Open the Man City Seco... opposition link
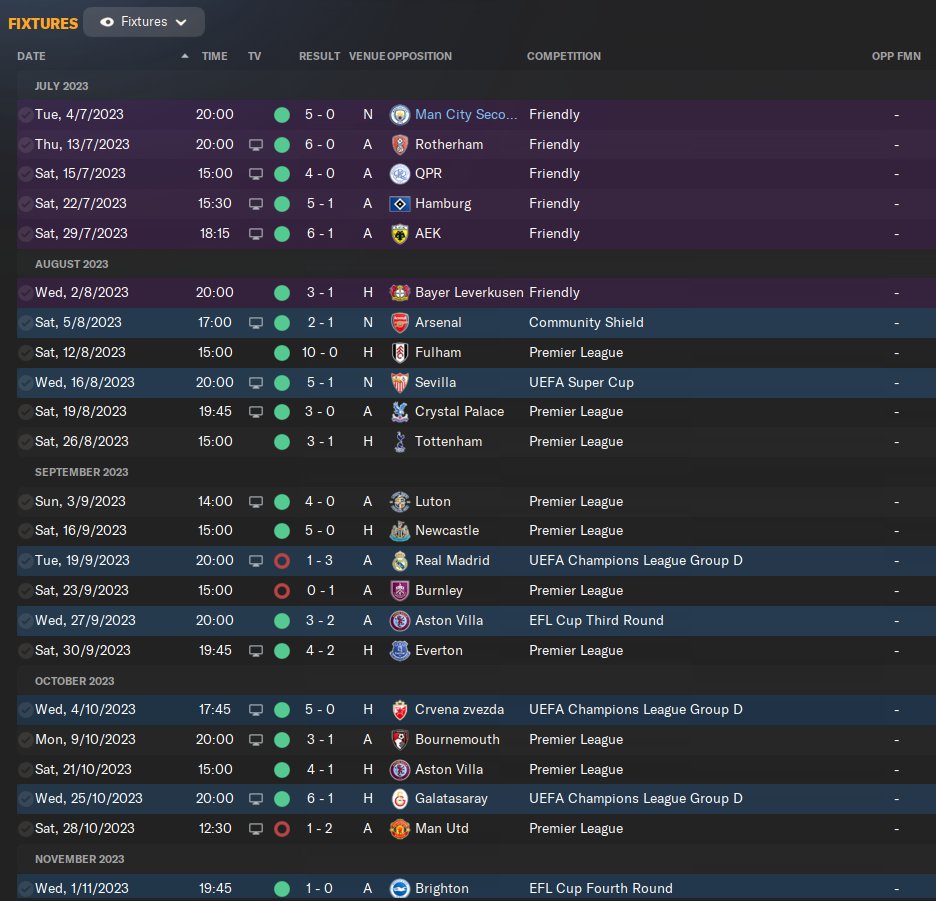 466,115
